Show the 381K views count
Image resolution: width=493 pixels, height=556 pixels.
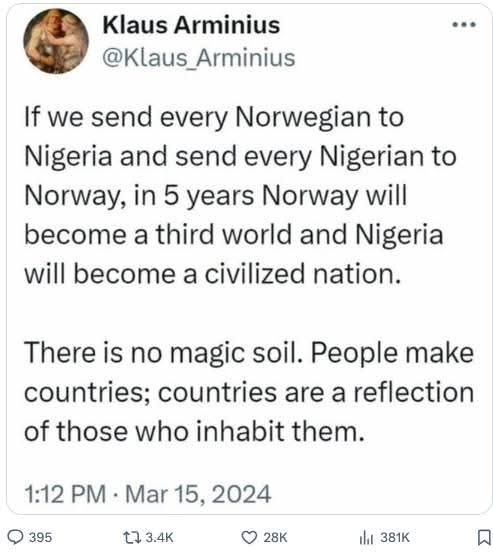pyautogui.click(x=395, y=537)
